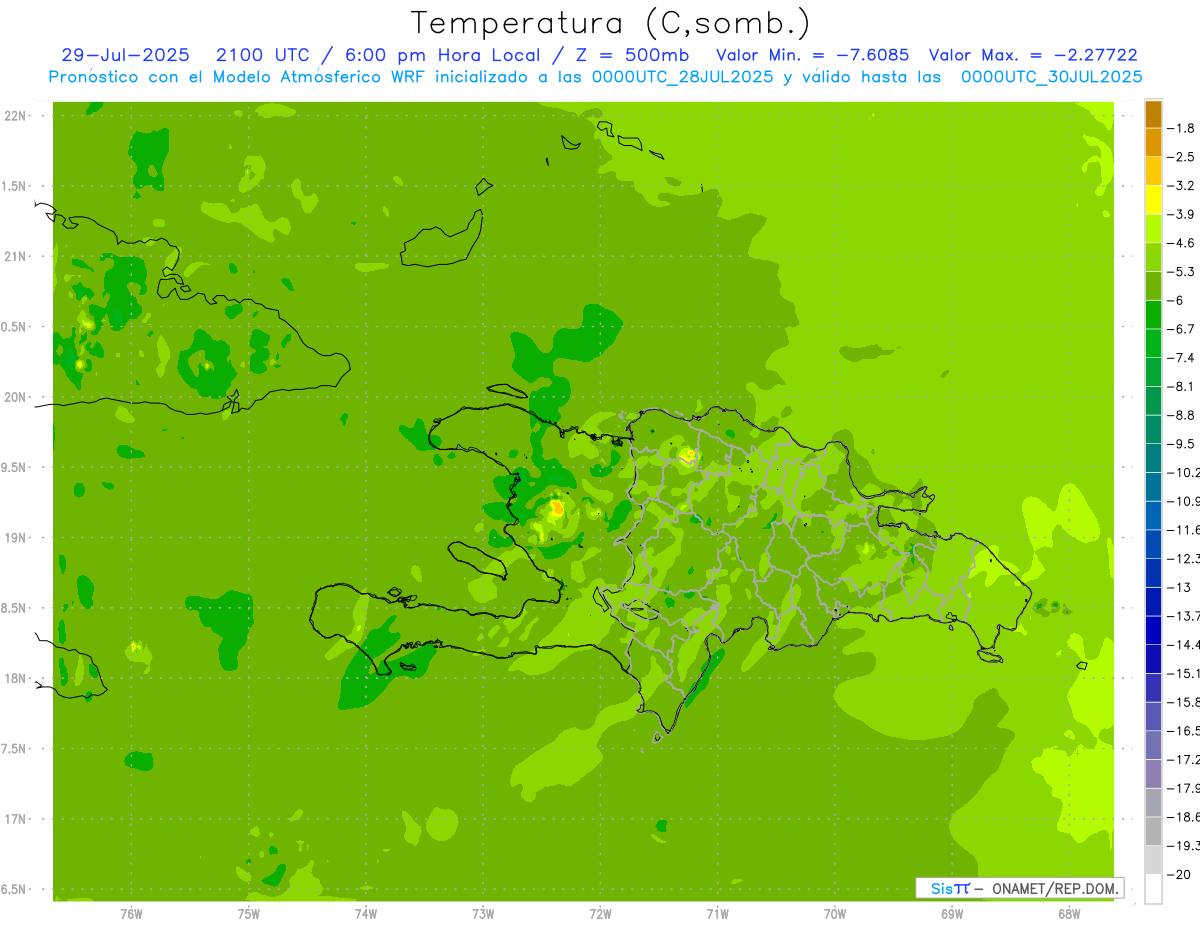Click the "Valor Min. = -7.6085" text

pos(813,55)
